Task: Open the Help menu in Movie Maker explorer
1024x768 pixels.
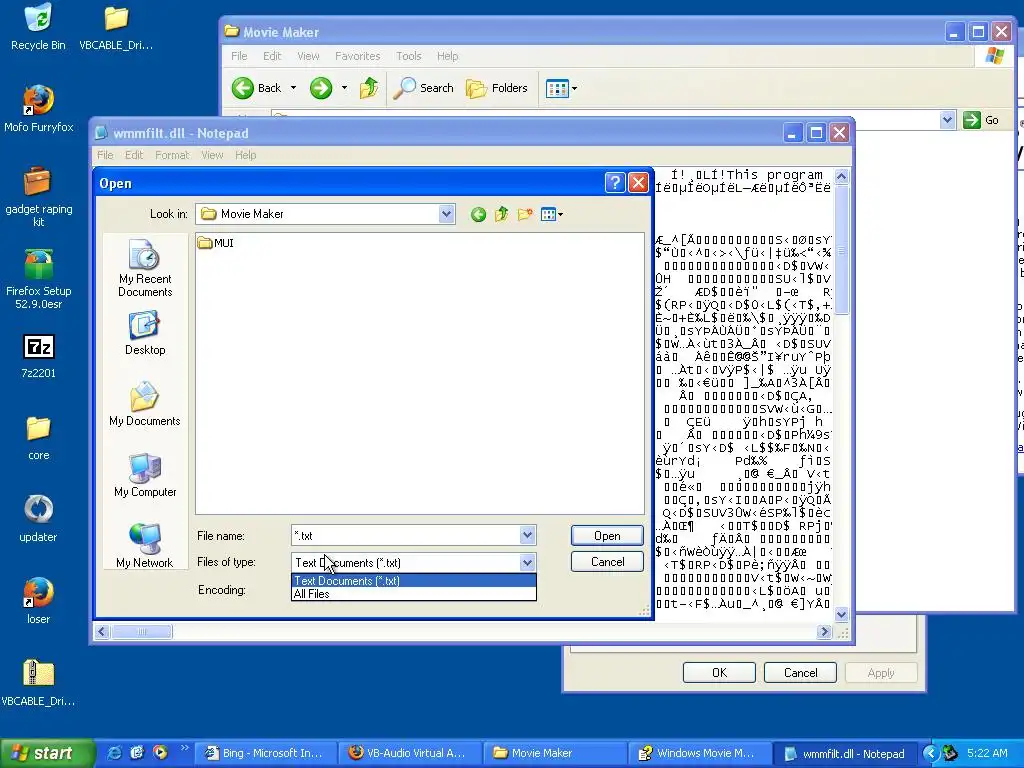Action: coord(447,56)
